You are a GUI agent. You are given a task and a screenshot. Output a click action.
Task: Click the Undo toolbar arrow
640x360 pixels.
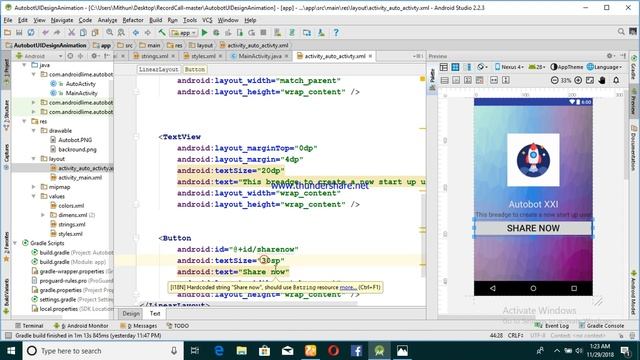pos(45,33)
